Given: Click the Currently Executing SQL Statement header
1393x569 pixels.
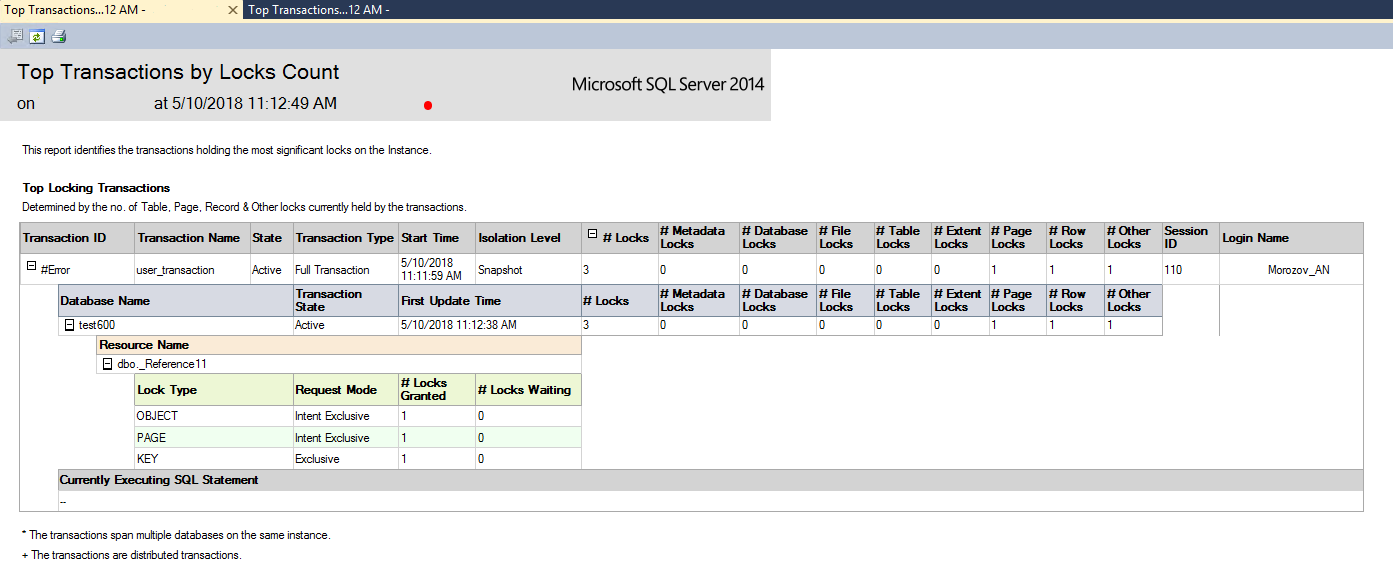Looking at the screenshot, I should (159, 480).
